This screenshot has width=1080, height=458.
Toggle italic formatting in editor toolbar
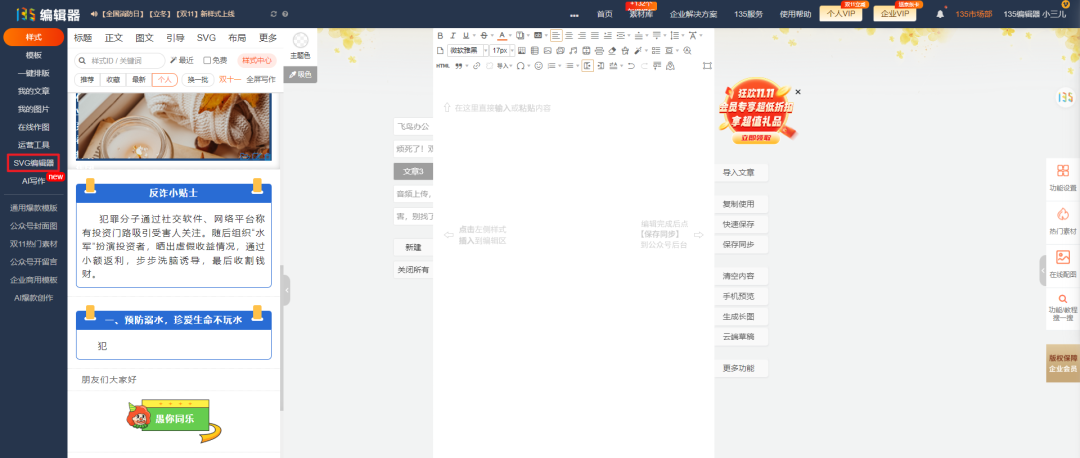(453, 35)
